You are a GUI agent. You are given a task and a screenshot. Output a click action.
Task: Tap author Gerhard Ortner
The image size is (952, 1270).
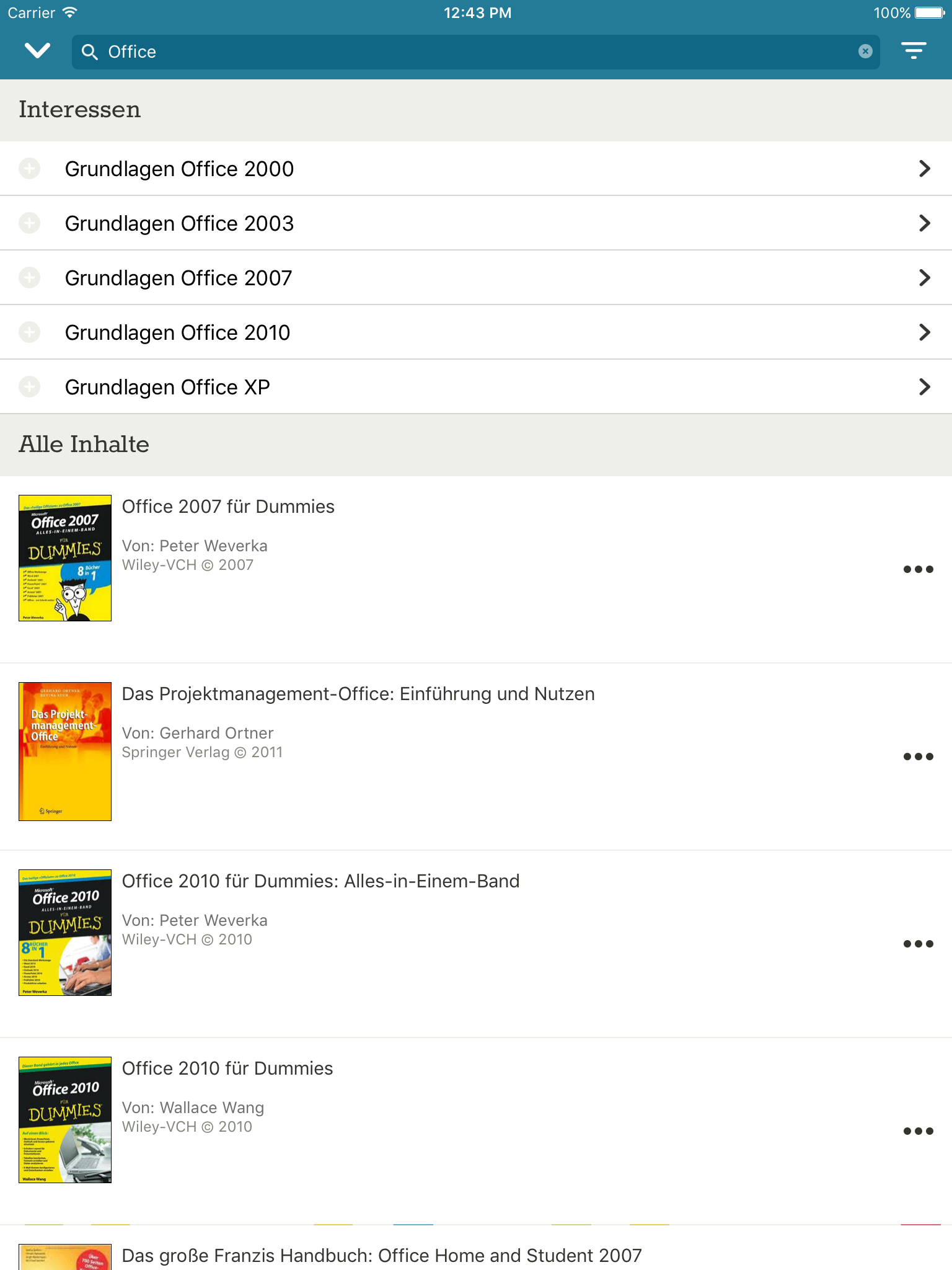[216, 733]
